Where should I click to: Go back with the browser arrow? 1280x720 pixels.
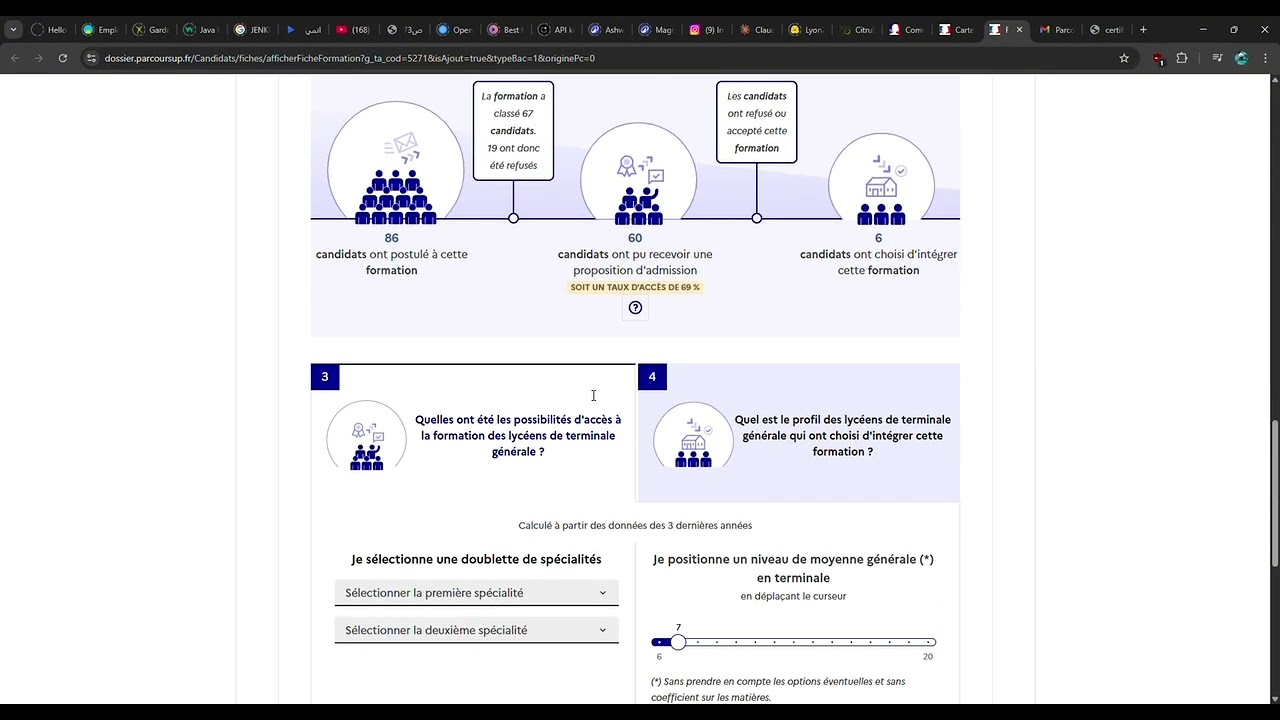15,58
